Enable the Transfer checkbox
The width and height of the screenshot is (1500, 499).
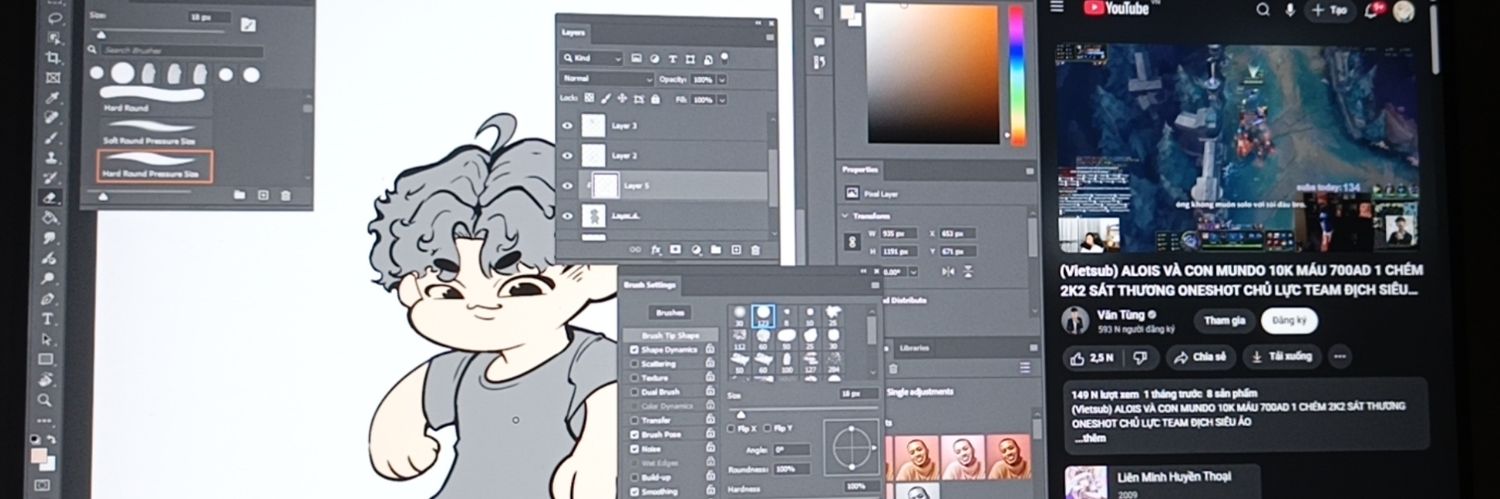click(x=635, y=421)
